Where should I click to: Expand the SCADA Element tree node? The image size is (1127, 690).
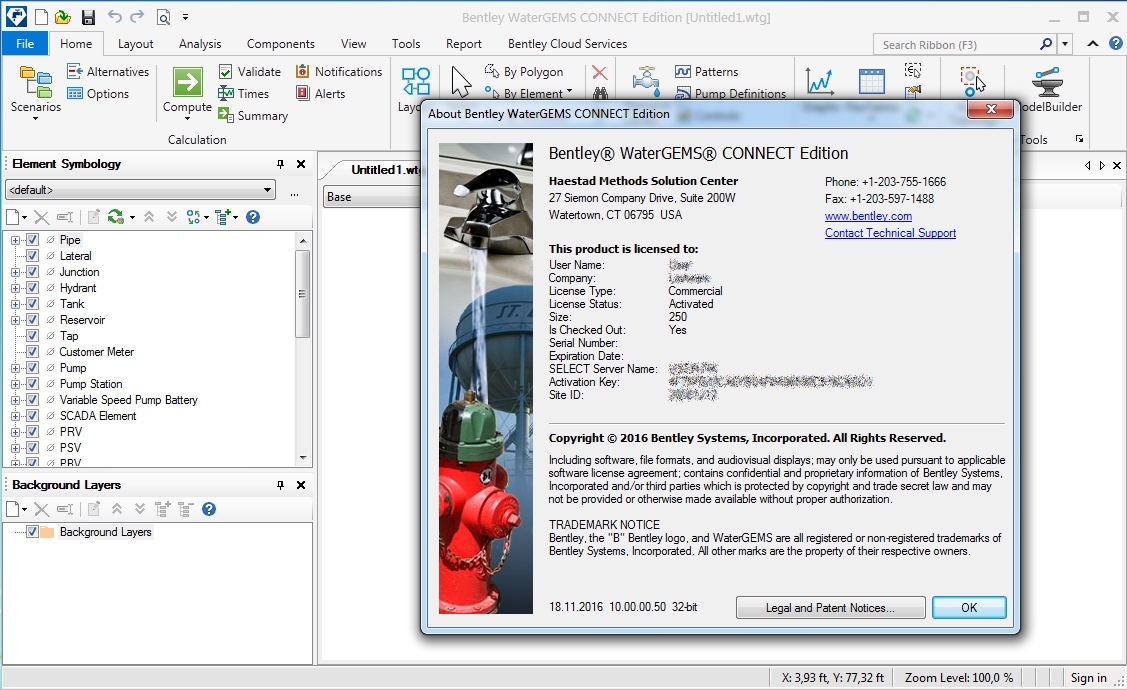15,415
